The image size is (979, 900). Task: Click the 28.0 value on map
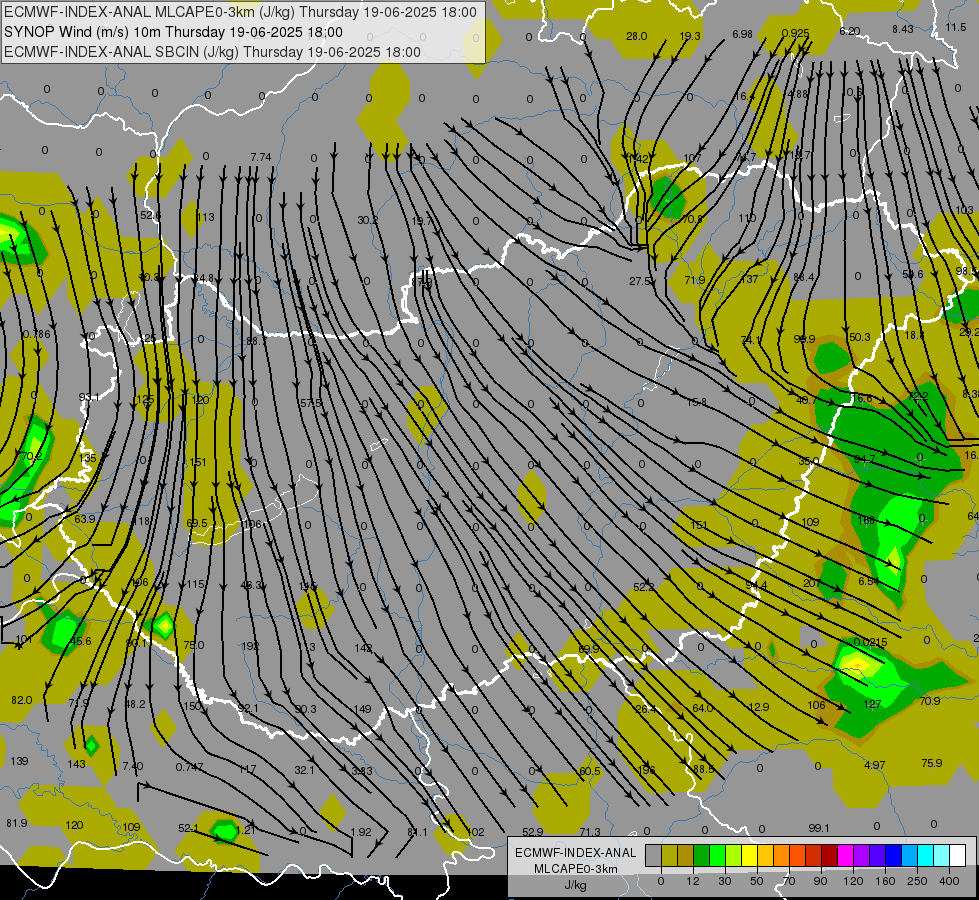point(637,37)
